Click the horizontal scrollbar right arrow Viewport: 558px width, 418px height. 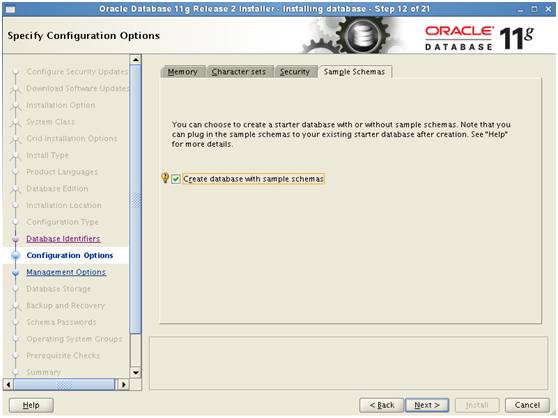123,384
